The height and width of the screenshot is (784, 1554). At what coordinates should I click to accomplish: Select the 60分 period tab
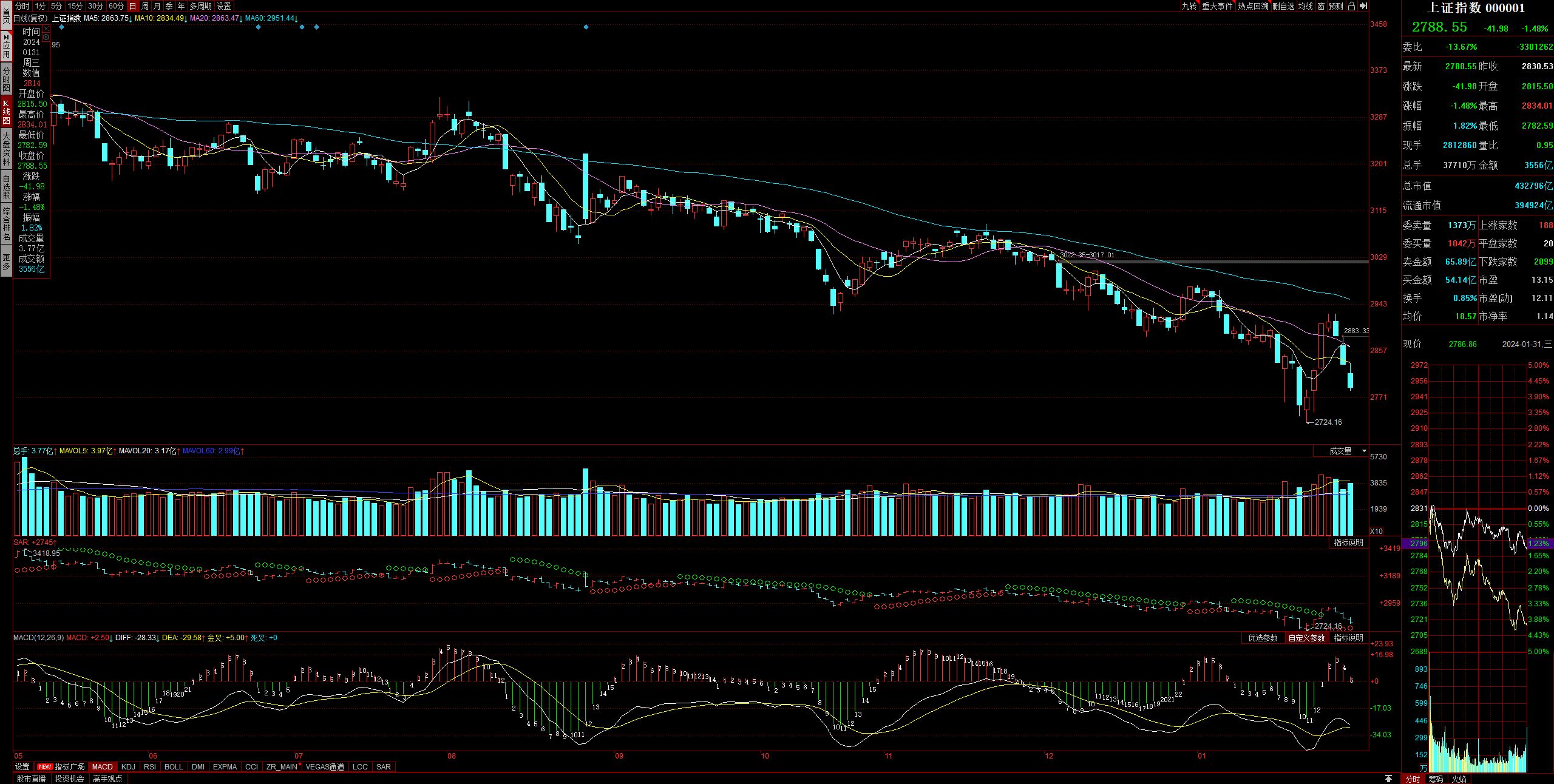pyautogui.click(x=117, y=6)
